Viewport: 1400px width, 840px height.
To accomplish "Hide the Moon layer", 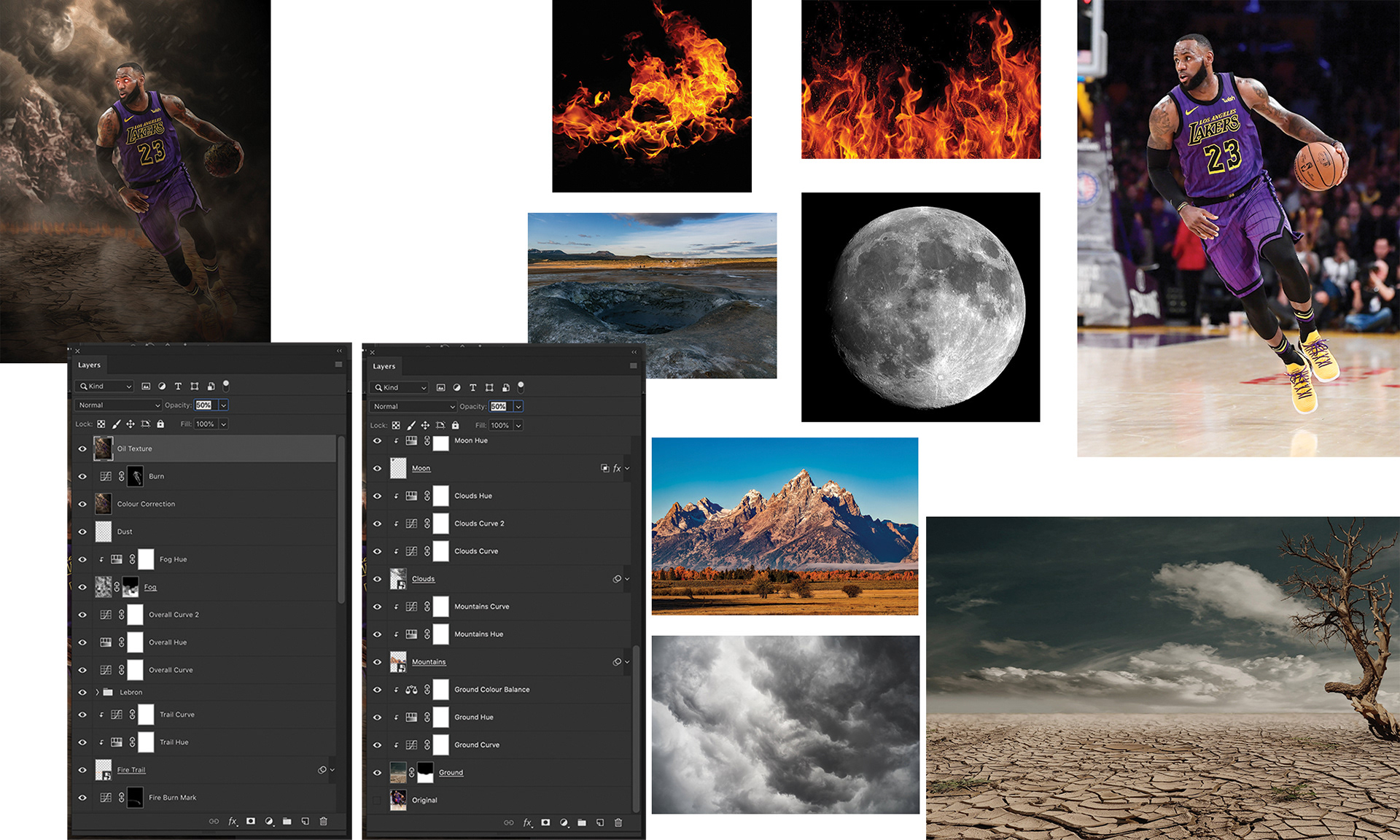I will (x=377, y=469).
